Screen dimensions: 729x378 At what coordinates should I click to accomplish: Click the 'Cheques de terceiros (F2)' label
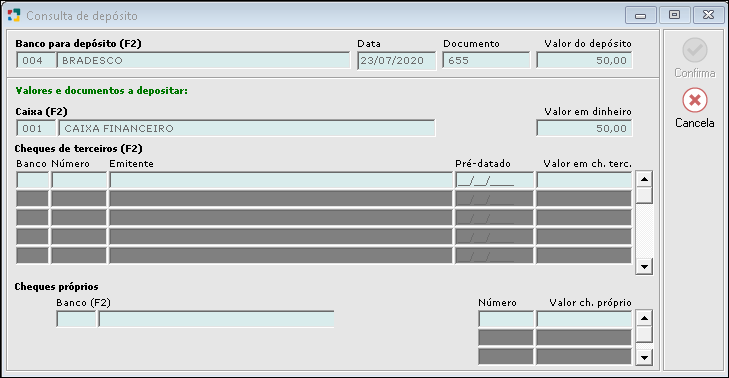point(79,149)
